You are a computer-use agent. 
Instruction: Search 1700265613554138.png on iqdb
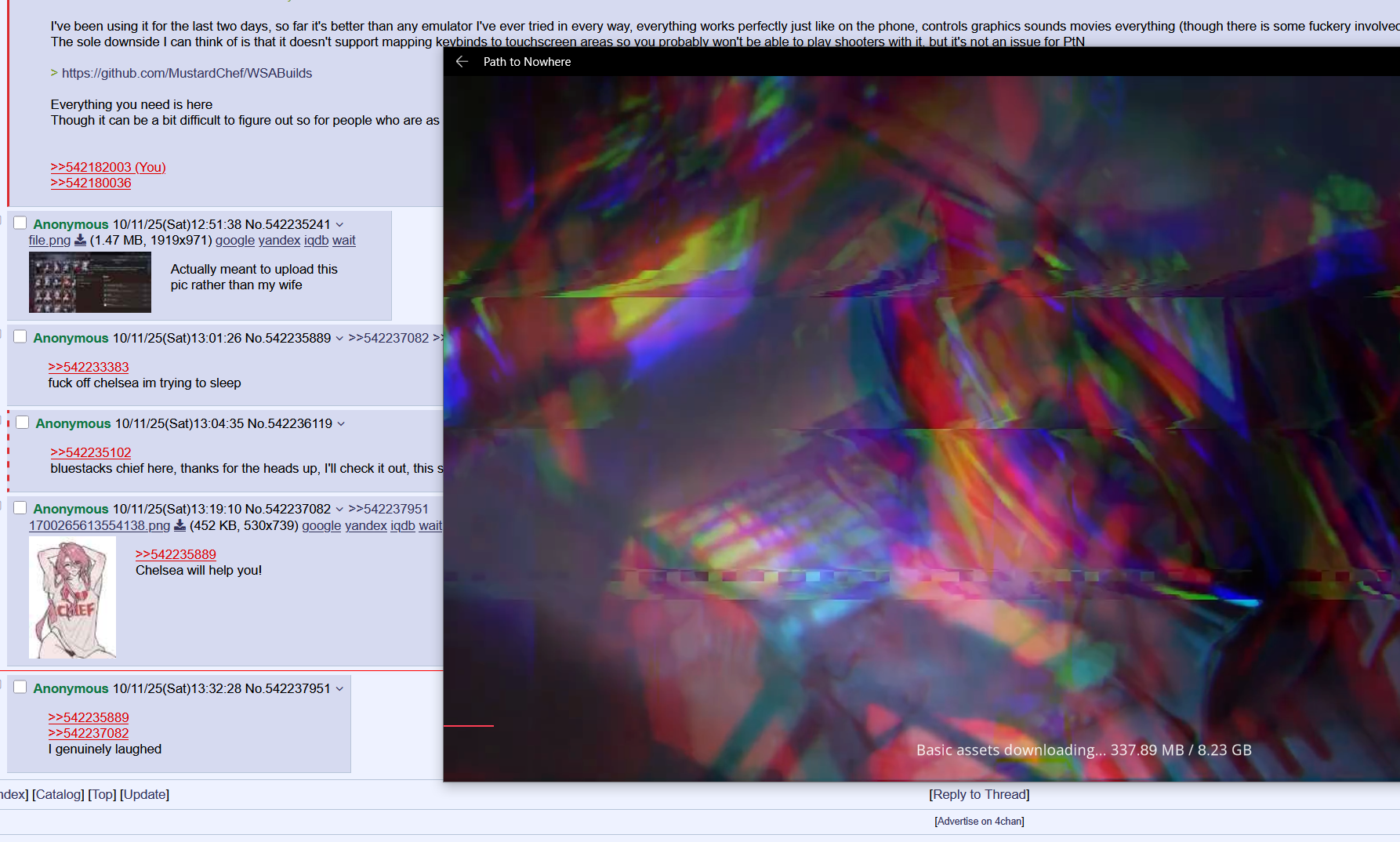click(403, 525)
